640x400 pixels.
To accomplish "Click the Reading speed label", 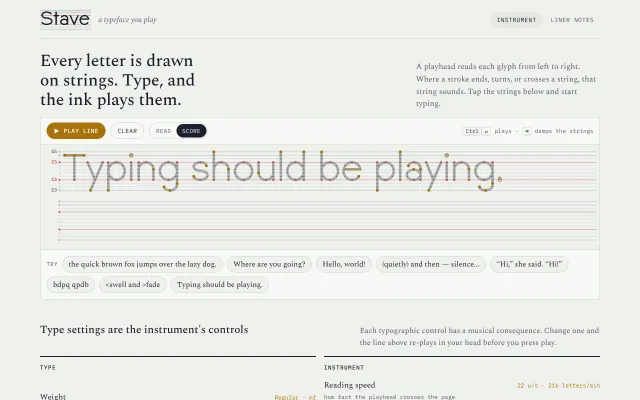I will [x=350, y=385].
